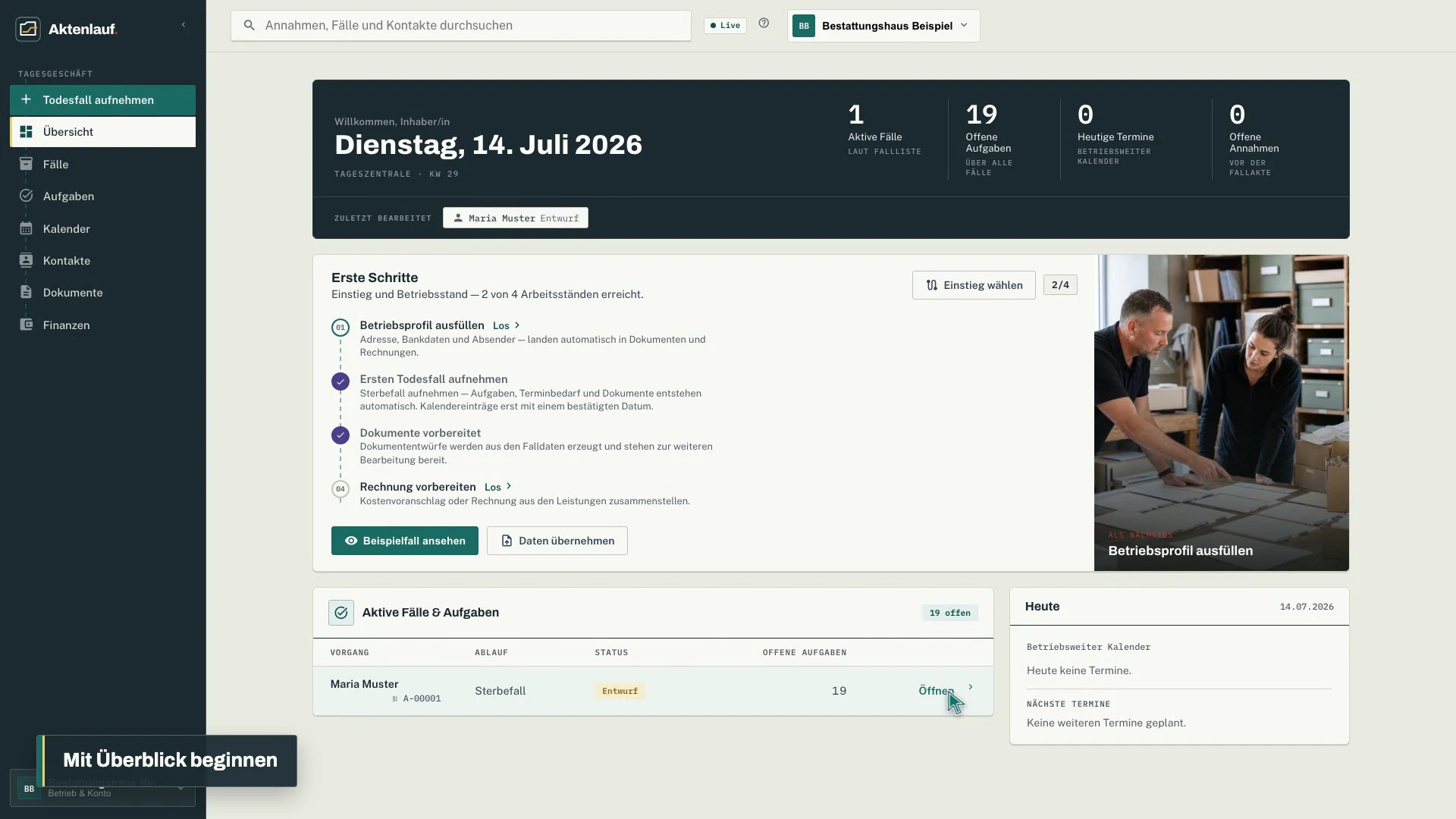Expand the Bestattungshaus Beispiel dropdown
This screenshot has width=1456, height=819.
(x=883, y=26)
